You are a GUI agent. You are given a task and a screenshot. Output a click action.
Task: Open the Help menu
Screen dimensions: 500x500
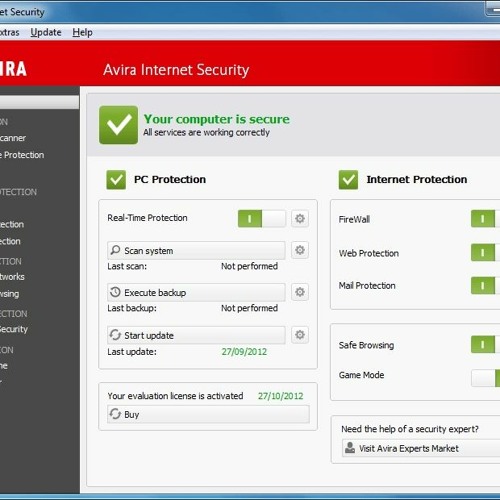pyautogui.click(x=82, y=33)
